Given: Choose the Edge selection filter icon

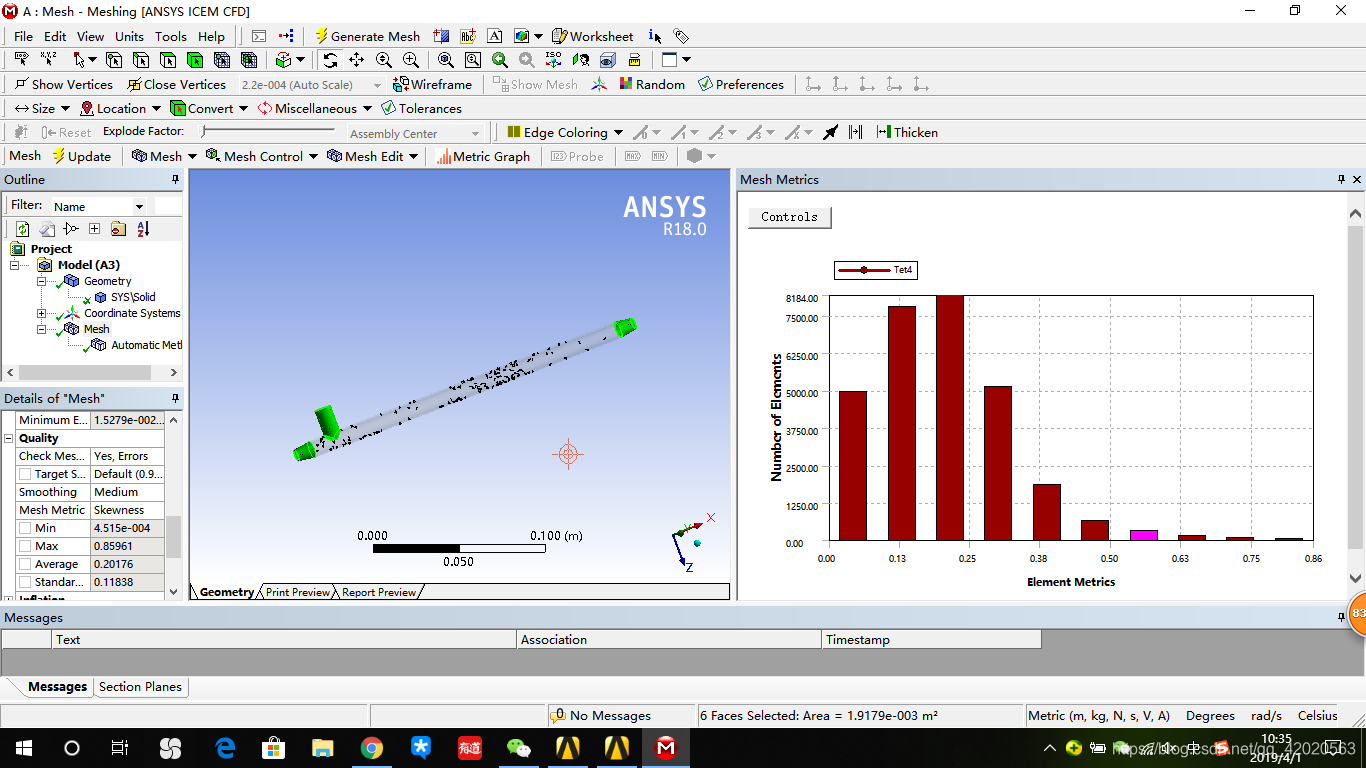Looking at the screenshot, I should click(x=141, y=60).
